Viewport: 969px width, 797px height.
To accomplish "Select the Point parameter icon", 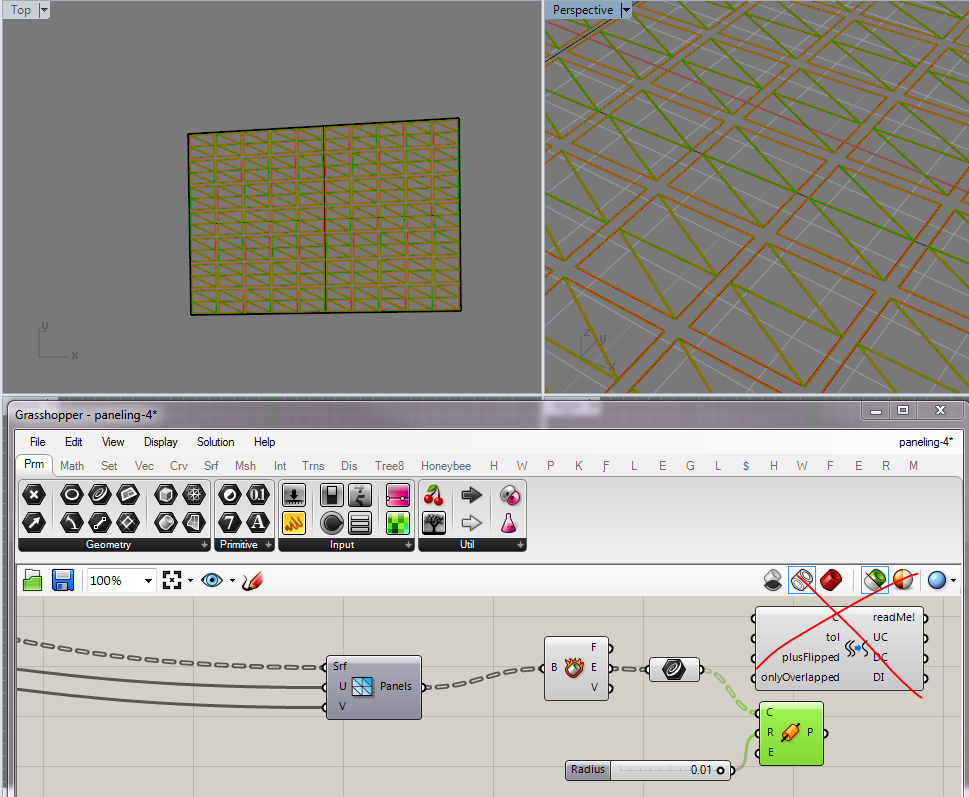I will 34,494.
